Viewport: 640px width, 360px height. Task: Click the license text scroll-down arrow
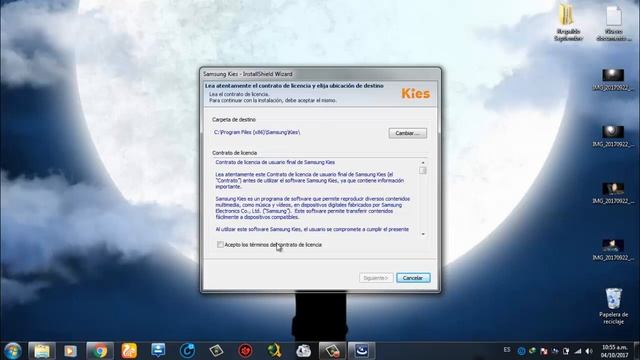tap(423, 234)
